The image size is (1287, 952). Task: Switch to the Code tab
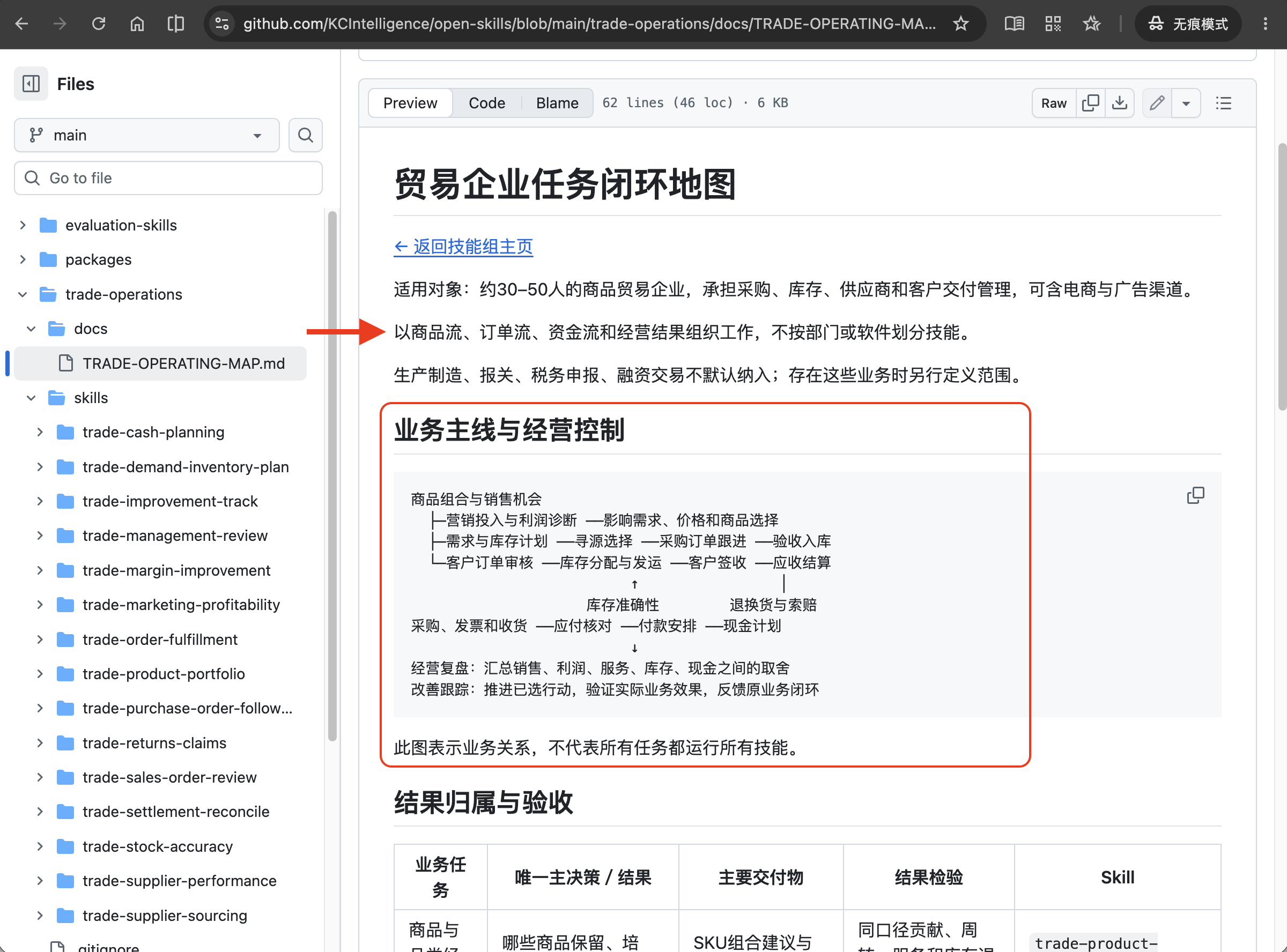pyautogui.click(x=487, y=103)
